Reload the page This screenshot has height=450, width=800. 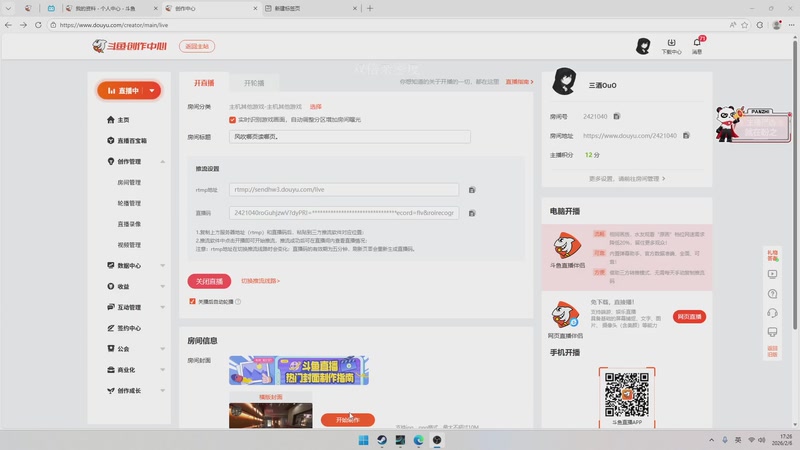pos(38,25)
